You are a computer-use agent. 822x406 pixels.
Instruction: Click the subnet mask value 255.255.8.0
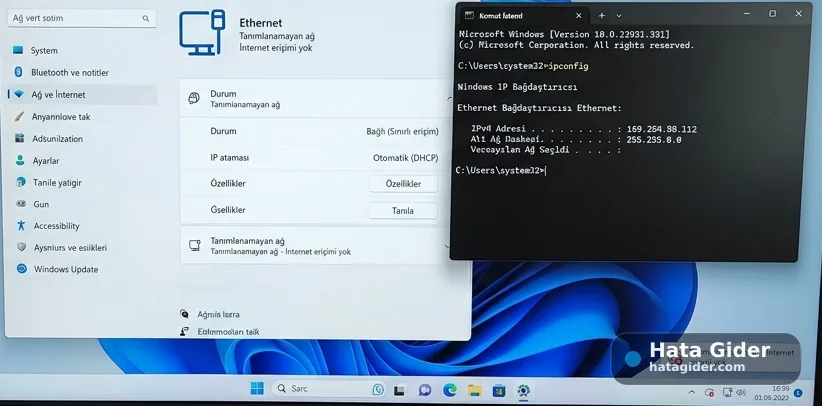coord(654,140)
